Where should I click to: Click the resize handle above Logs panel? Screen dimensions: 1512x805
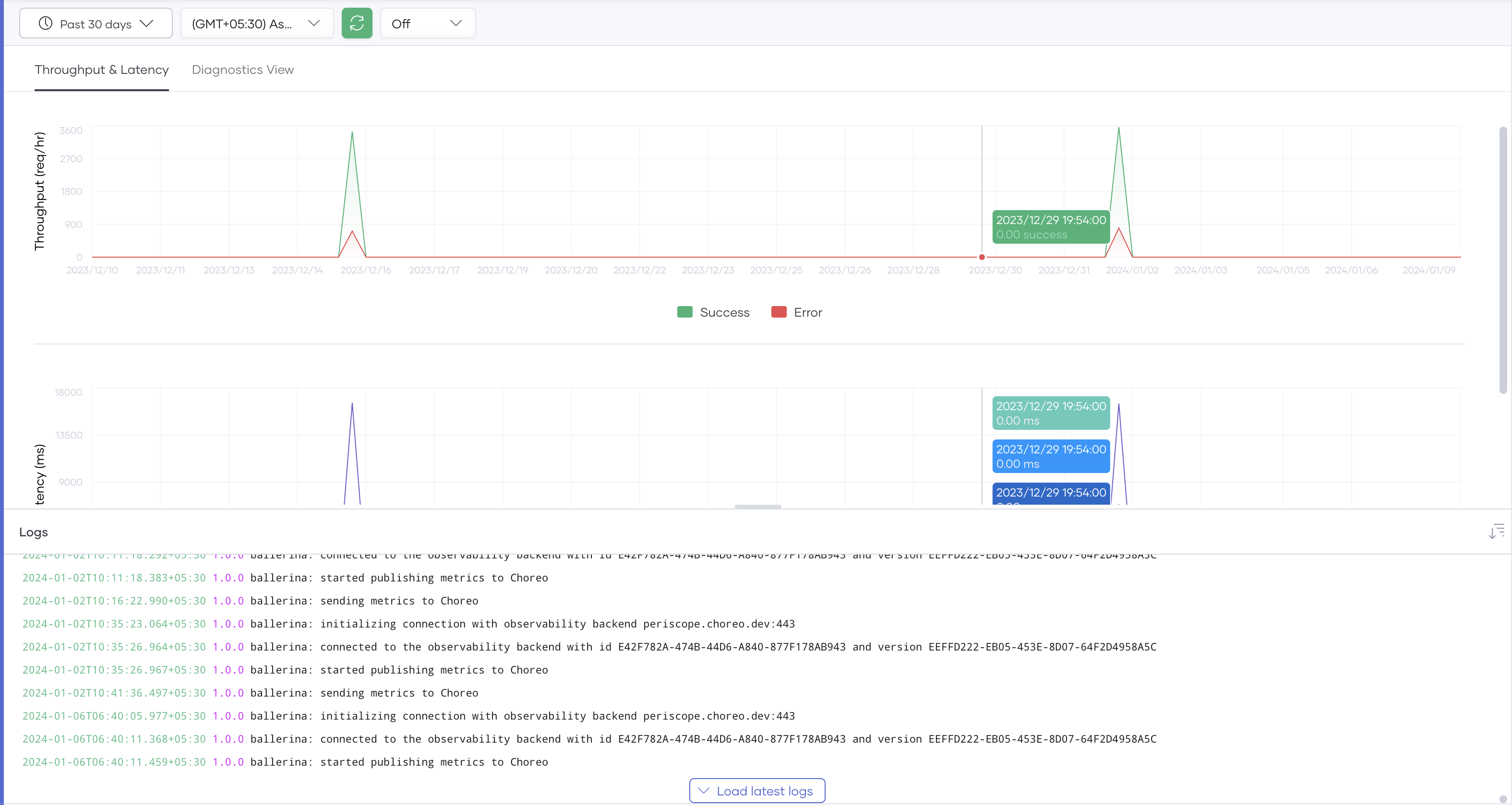pyautogui.click(x=757, y=506)
